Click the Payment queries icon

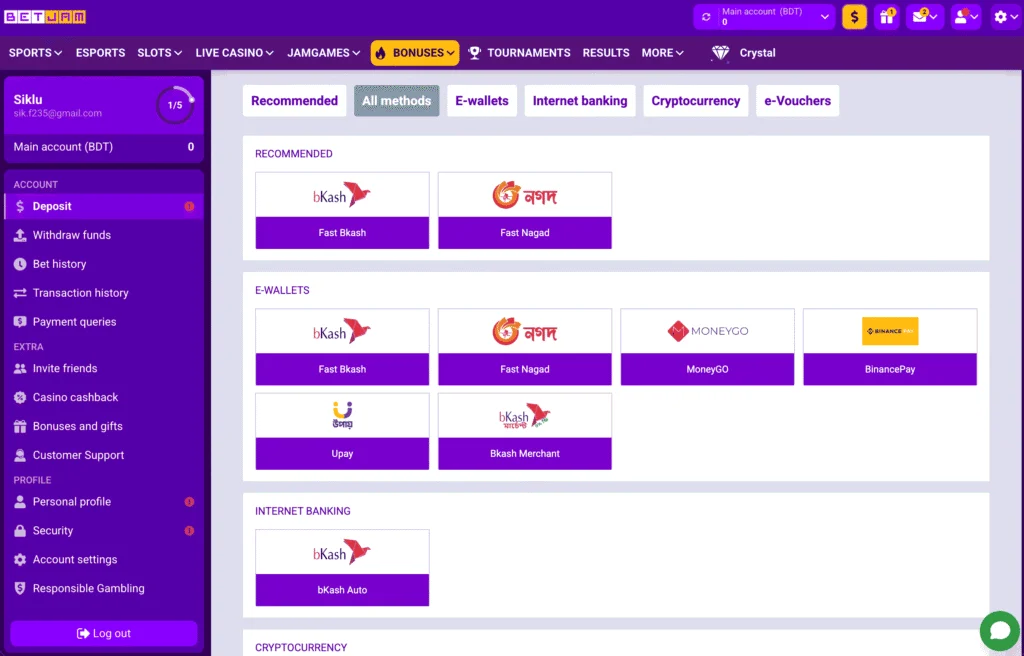click(x=20, y=321)
